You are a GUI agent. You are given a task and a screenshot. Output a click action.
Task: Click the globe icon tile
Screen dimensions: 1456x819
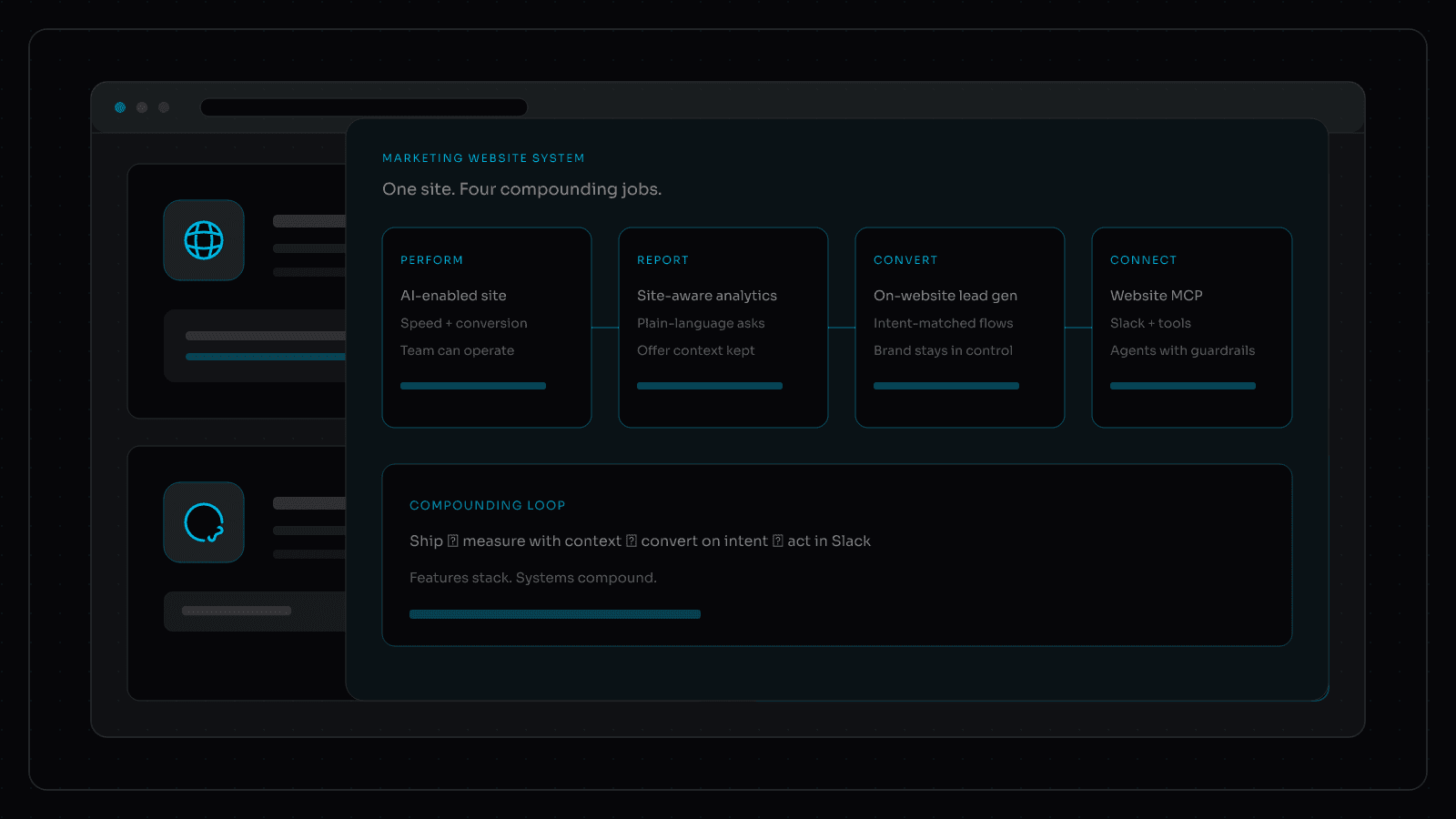(x=204, y=240)
